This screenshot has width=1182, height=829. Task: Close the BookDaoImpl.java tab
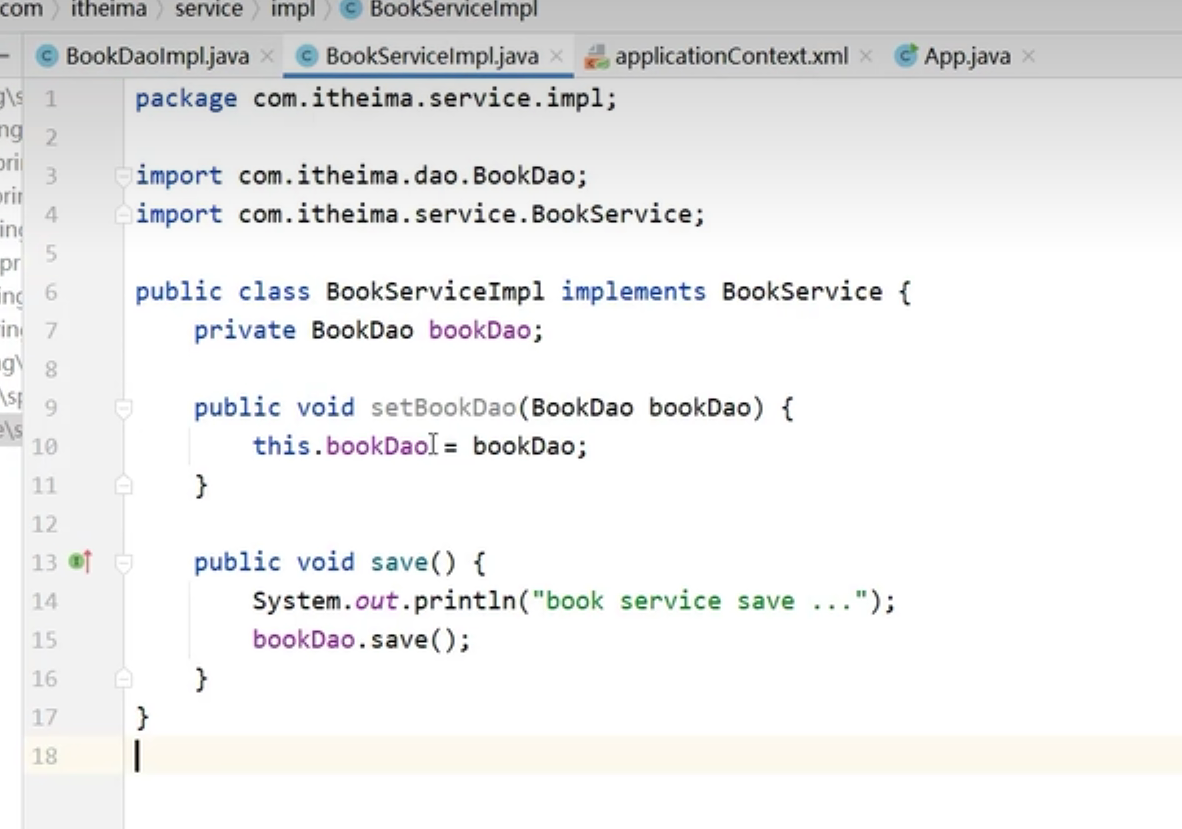coord(267,57)
